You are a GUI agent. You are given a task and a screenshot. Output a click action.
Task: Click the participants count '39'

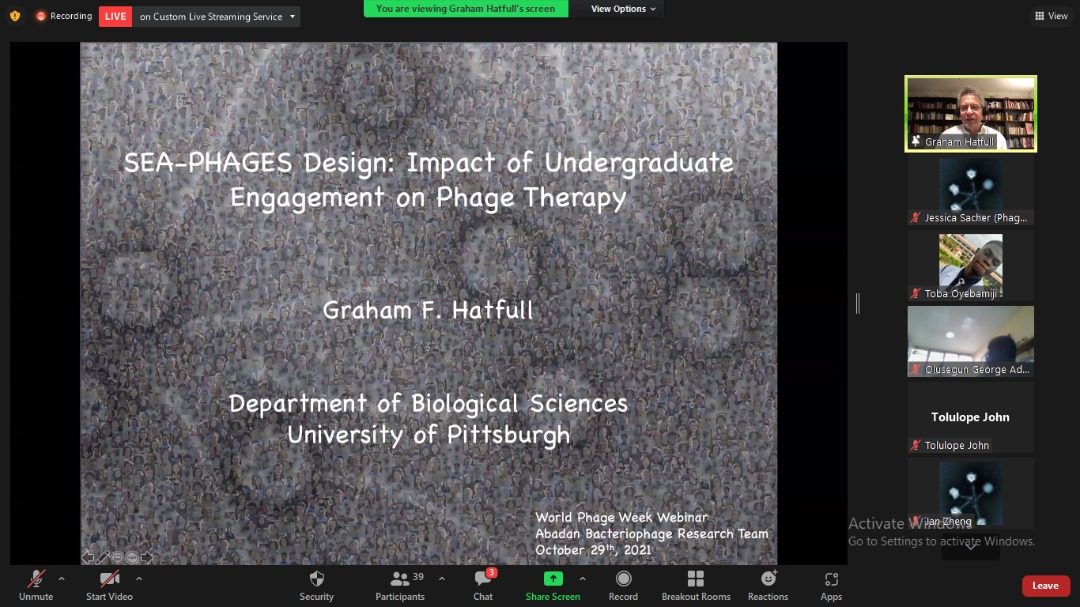pyautogui.click(x=418, y=577)
